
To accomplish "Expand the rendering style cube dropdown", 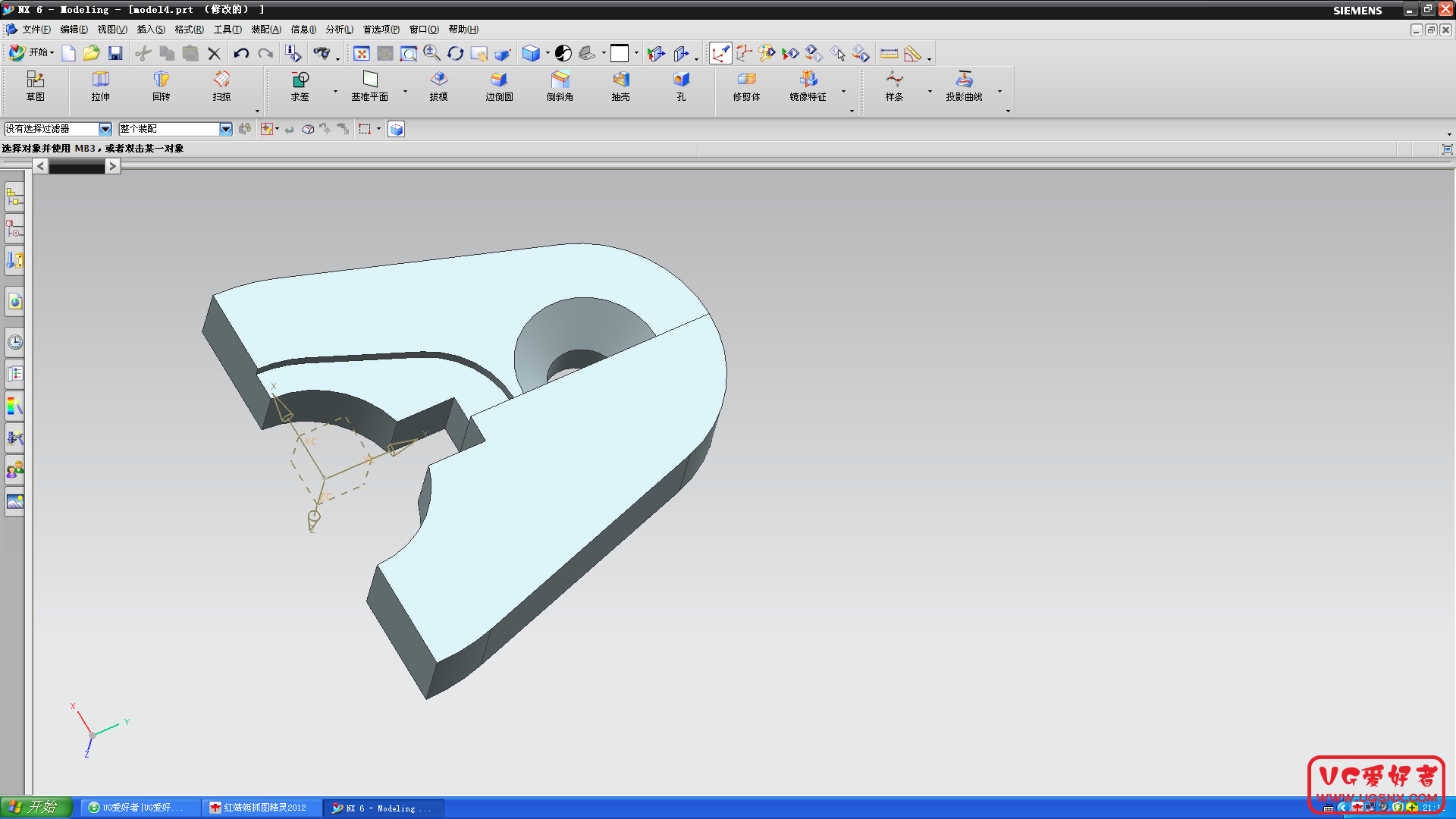I will tap(548, 53).
